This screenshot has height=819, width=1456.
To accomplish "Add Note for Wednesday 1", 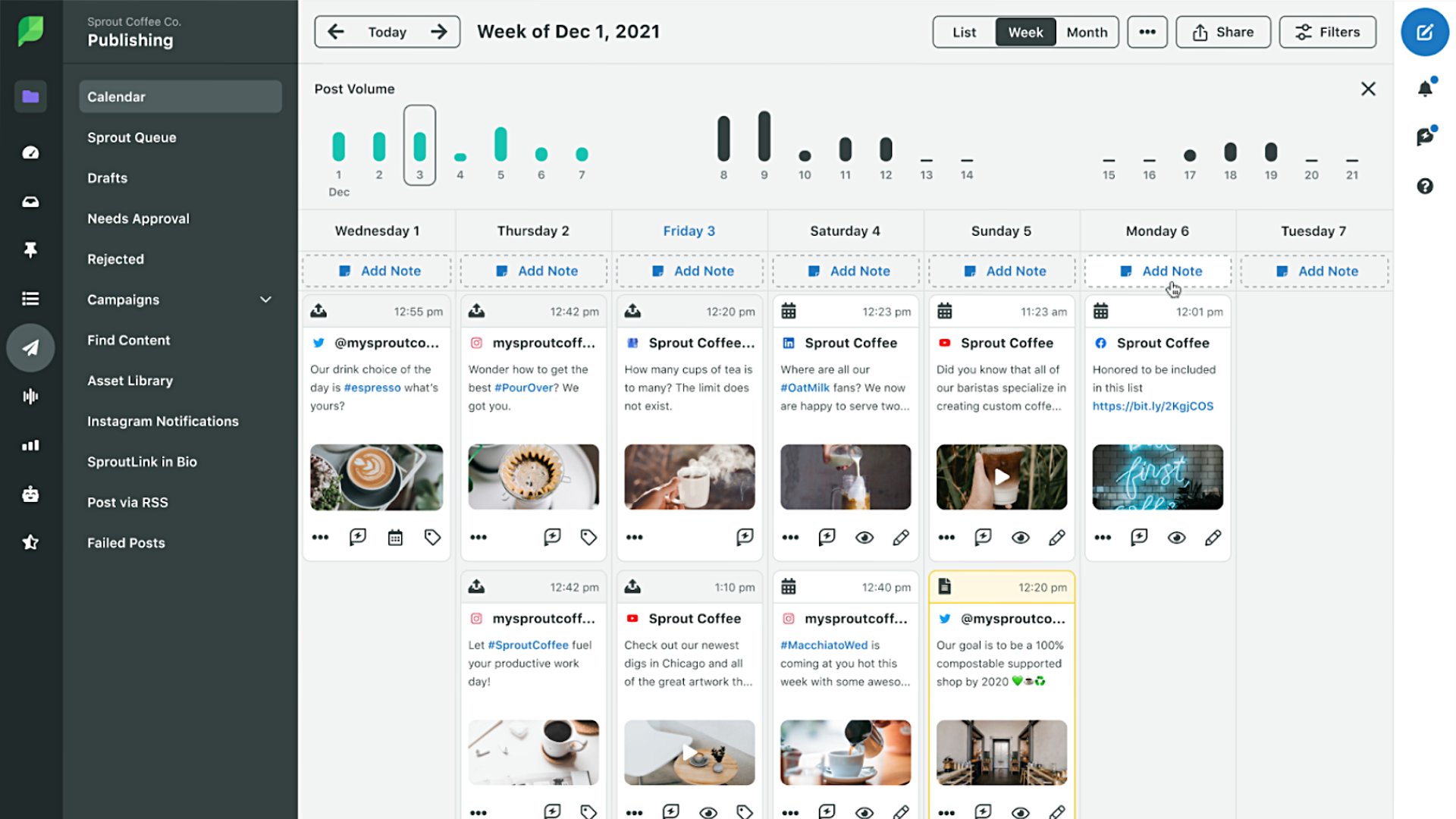I will (377, 271).
